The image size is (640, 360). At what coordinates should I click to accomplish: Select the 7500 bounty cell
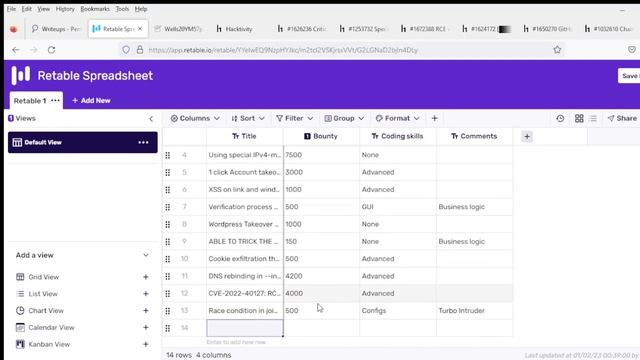[321, 155]
